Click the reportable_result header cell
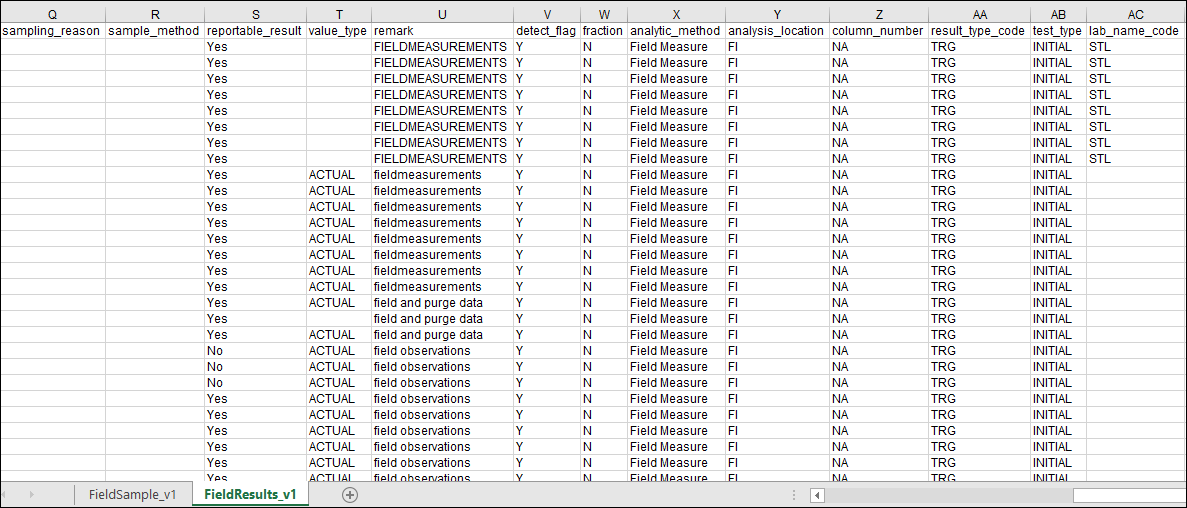The width and height of the screenshot is (1187, 508). point(254,31)
